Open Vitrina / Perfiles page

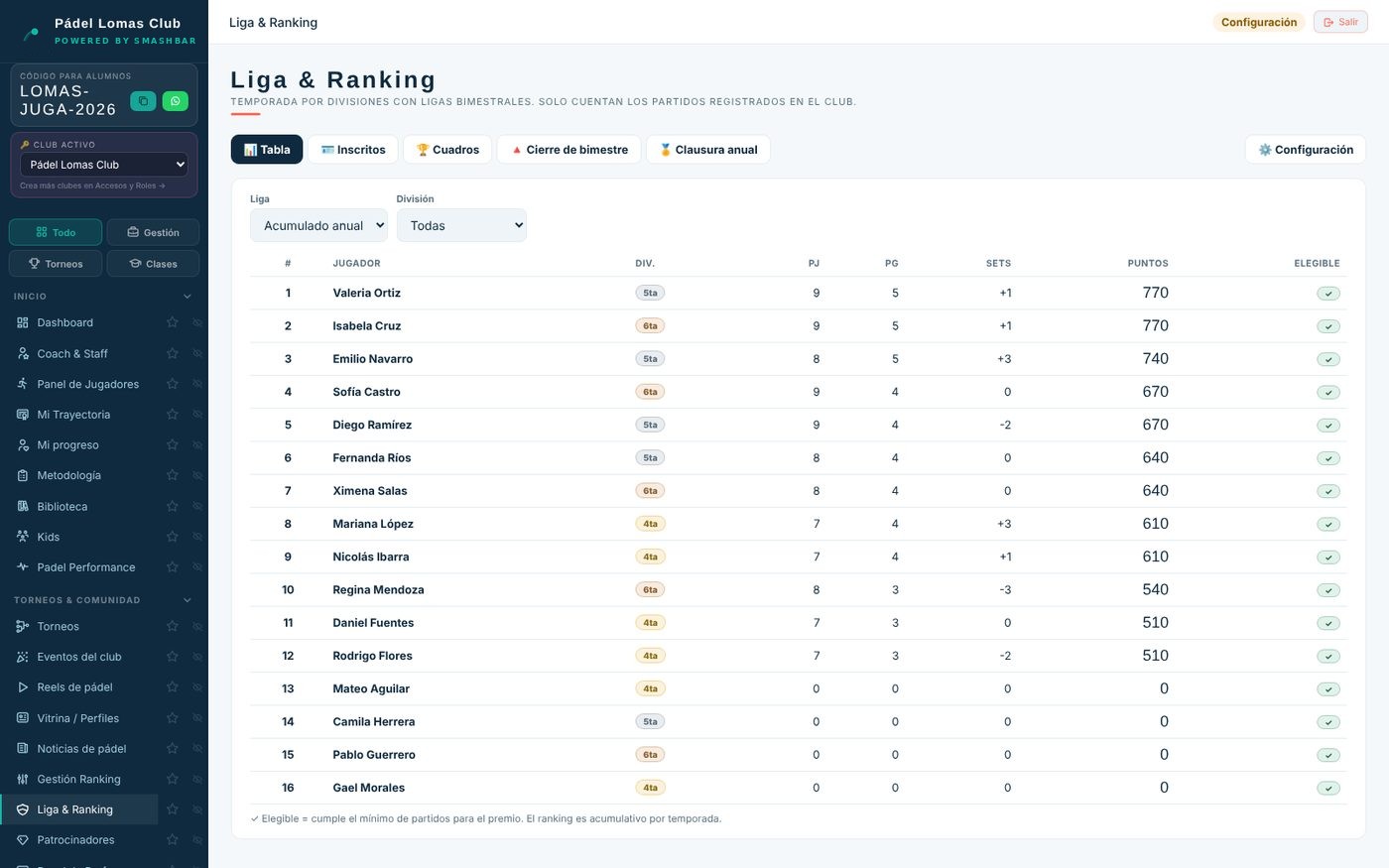[x=79, y=718]
